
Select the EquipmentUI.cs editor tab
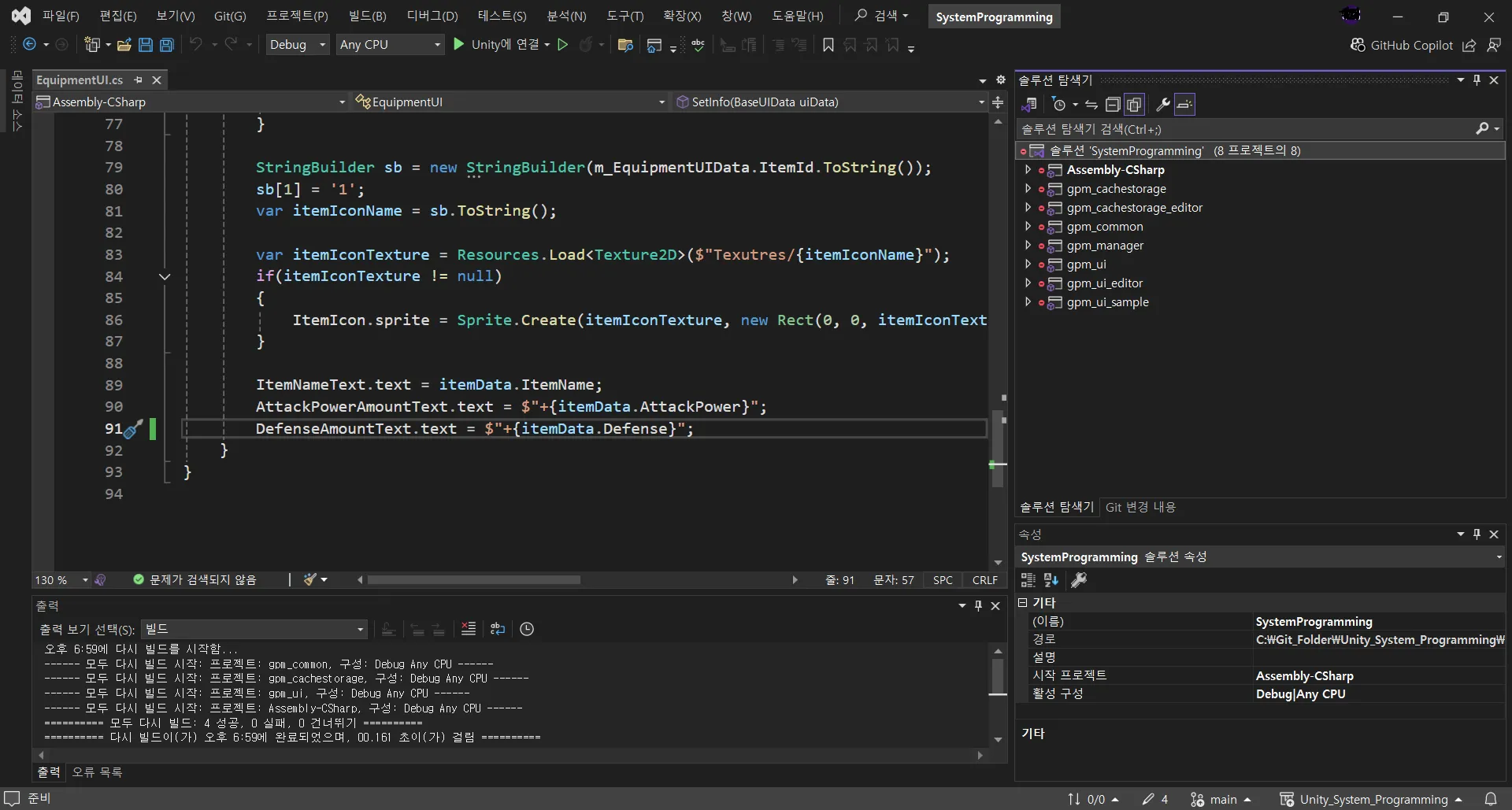tap(80, 80)
